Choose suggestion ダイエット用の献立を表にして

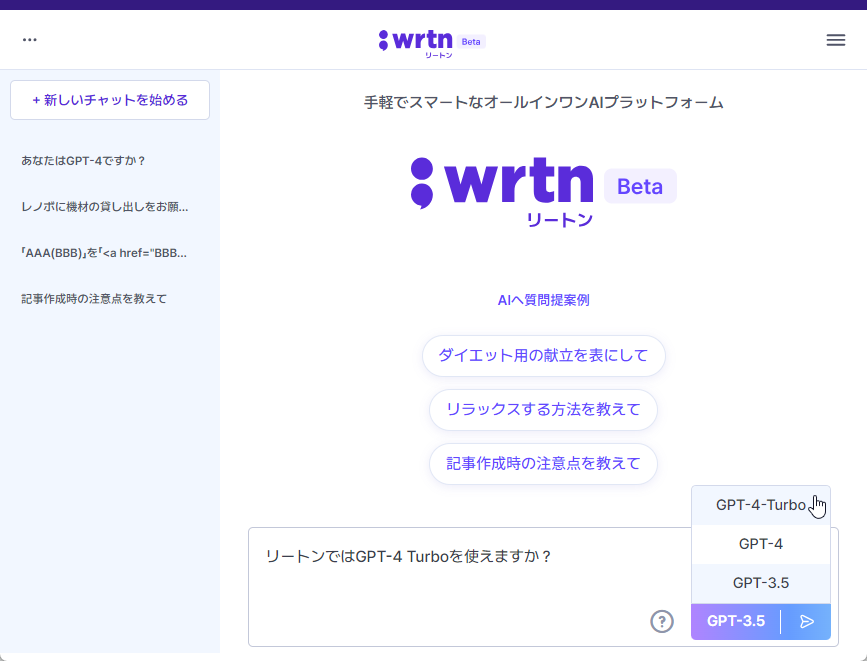click(544, 356)
